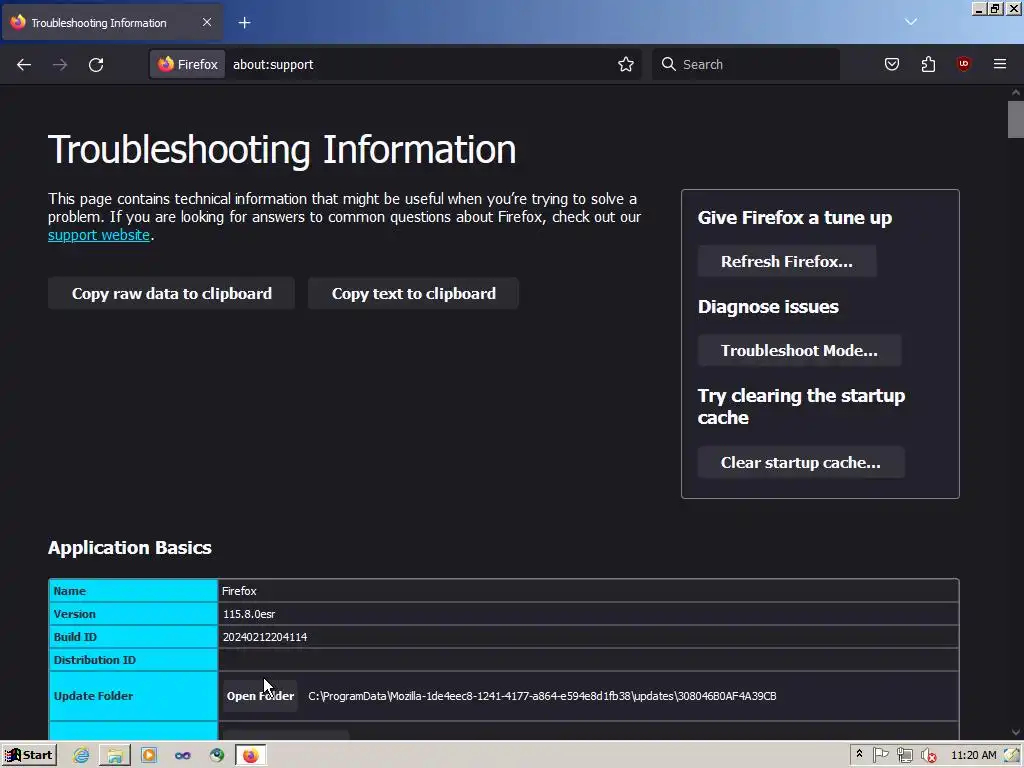Click the Application Basics heading

pyautogui.click(x=129, y=547)
